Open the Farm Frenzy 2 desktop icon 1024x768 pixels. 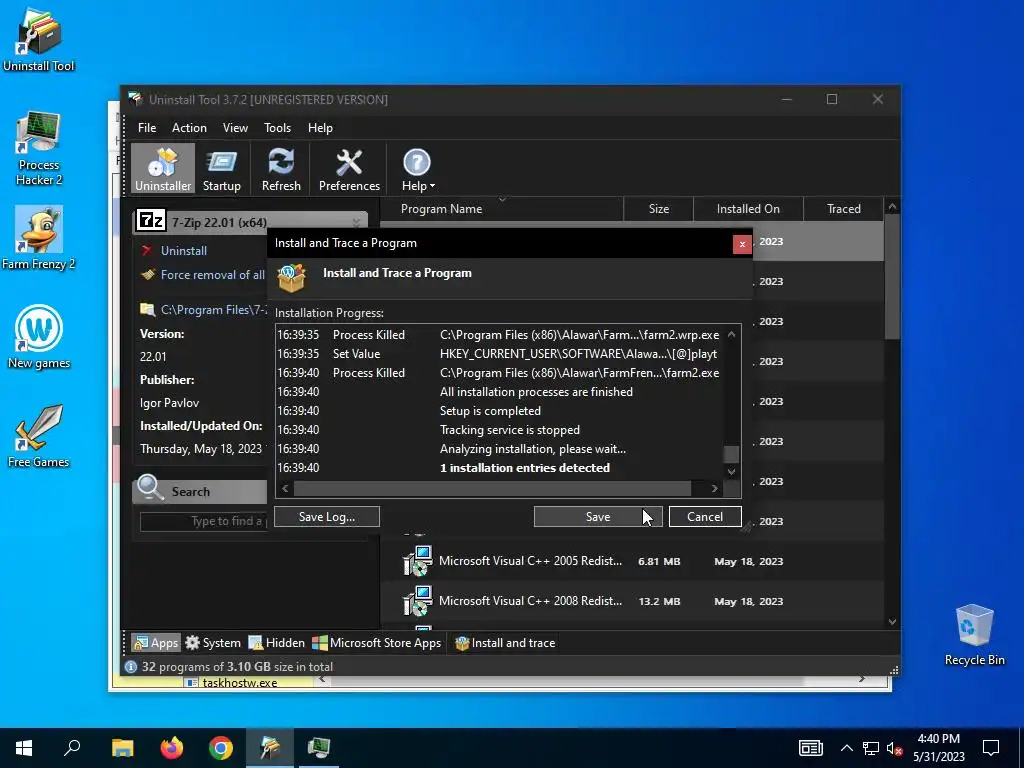tap(39, 238)
